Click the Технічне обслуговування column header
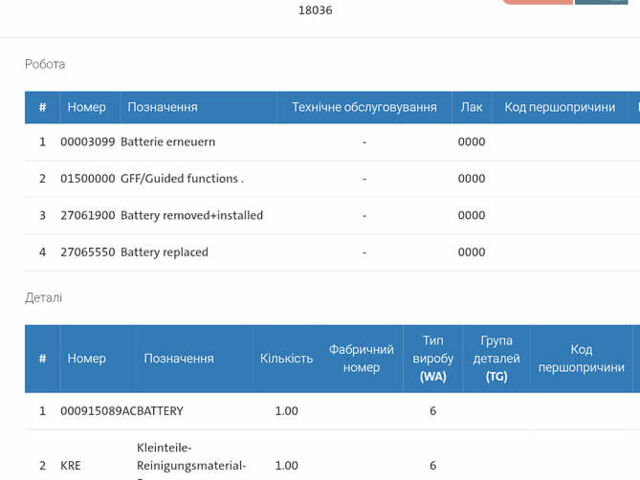 coord(364,107)
